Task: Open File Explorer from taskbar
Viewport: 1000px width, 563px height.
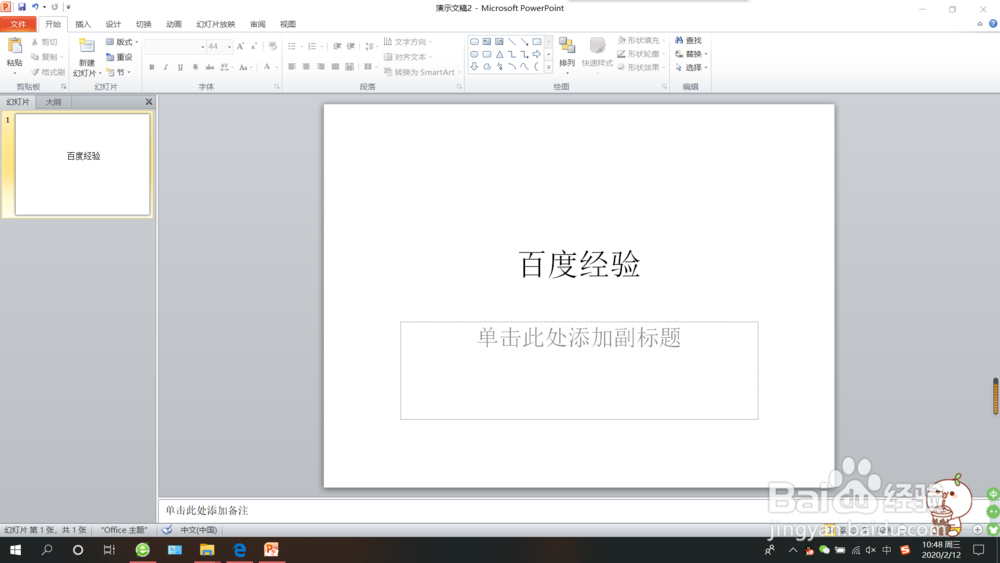Action: click(x=207, y=550)
